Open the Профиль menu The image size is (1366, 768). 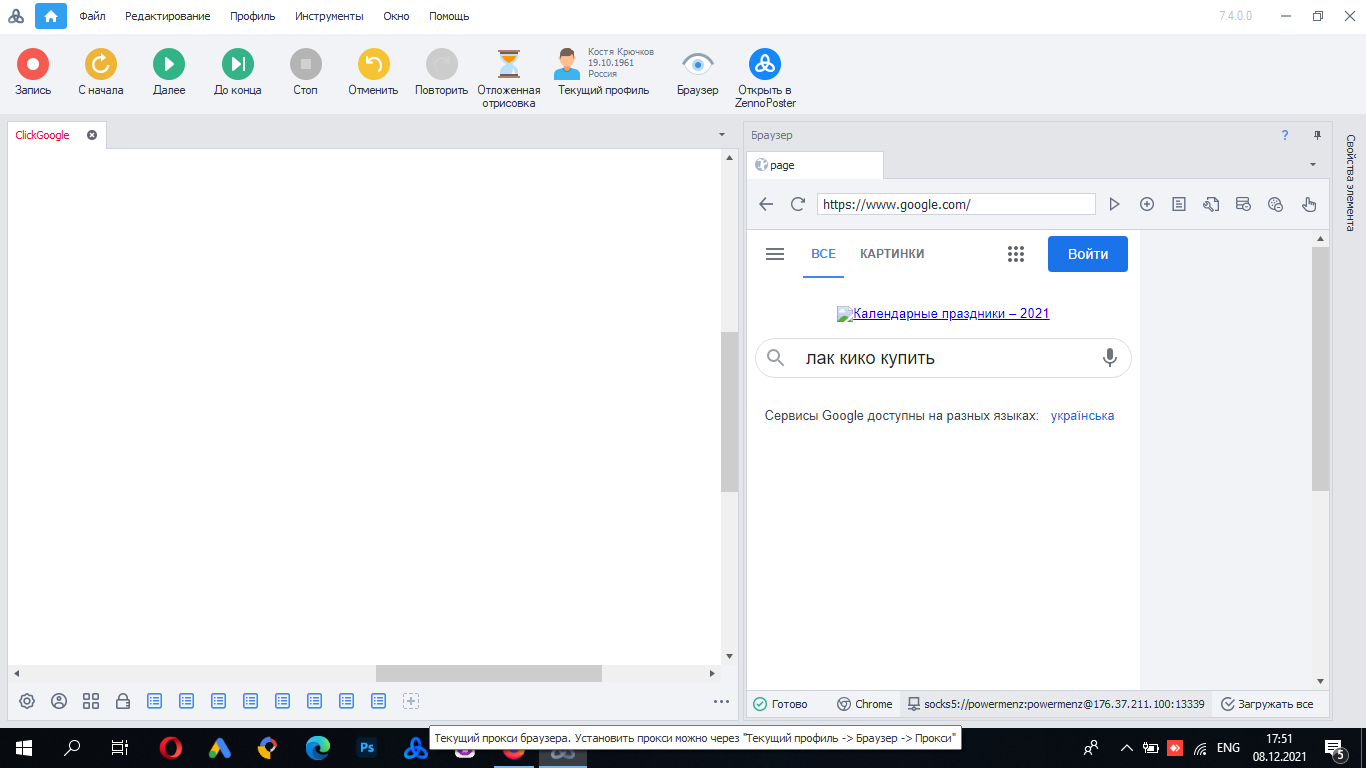click(253, 16)
